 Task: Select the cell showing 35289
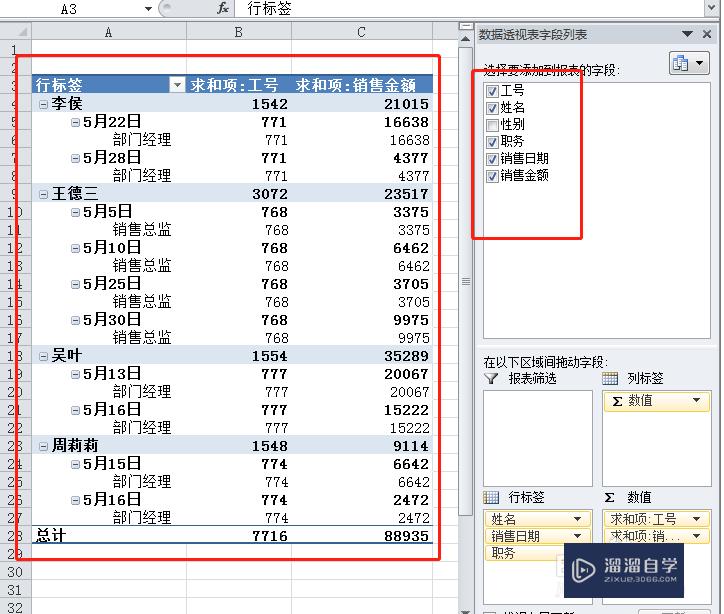(x=362, y=356)
